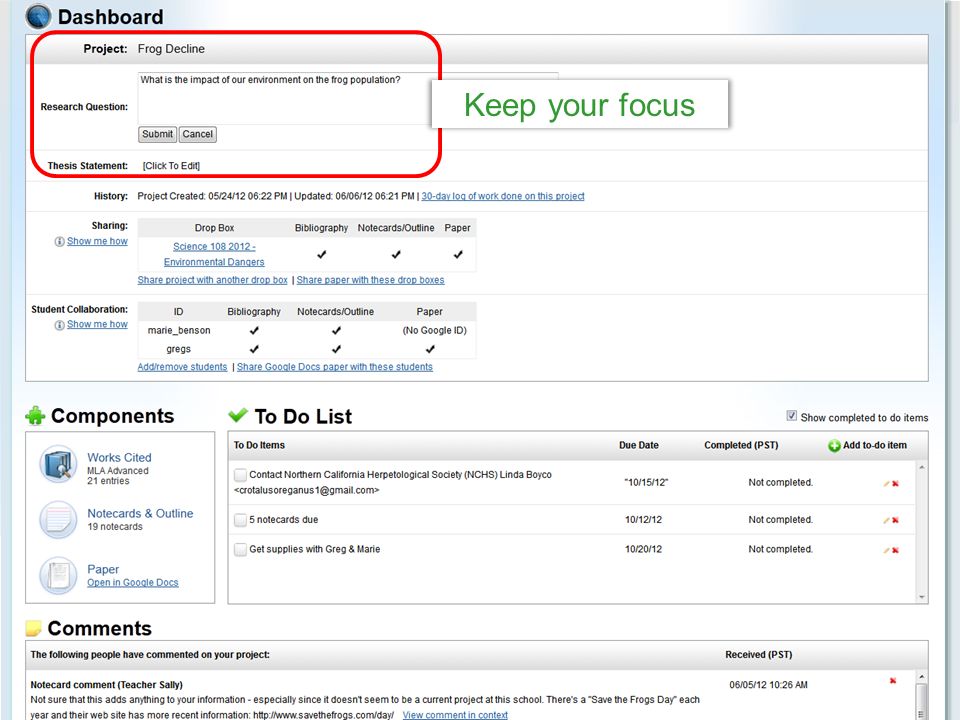Click the Dashboard globe icon
Image resolution: width=960 pixels, height=720 pixels.
(38, 17)
